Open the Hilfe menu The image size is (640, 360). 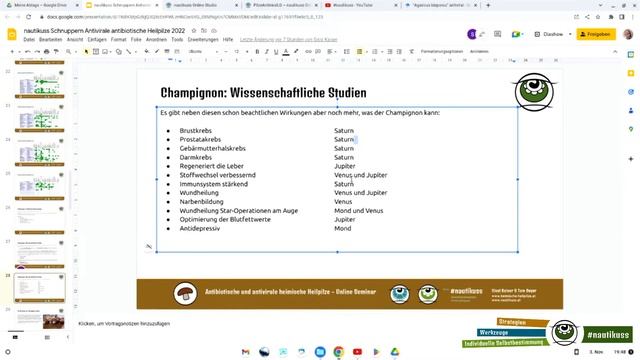click(228, 40)
